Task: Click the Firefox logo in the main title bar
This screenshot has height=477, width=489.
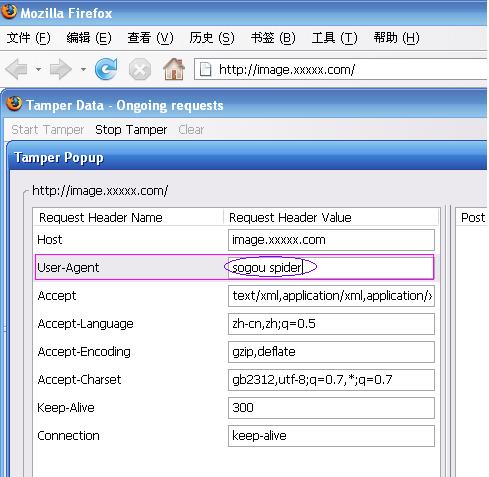Action: (9, 11)
